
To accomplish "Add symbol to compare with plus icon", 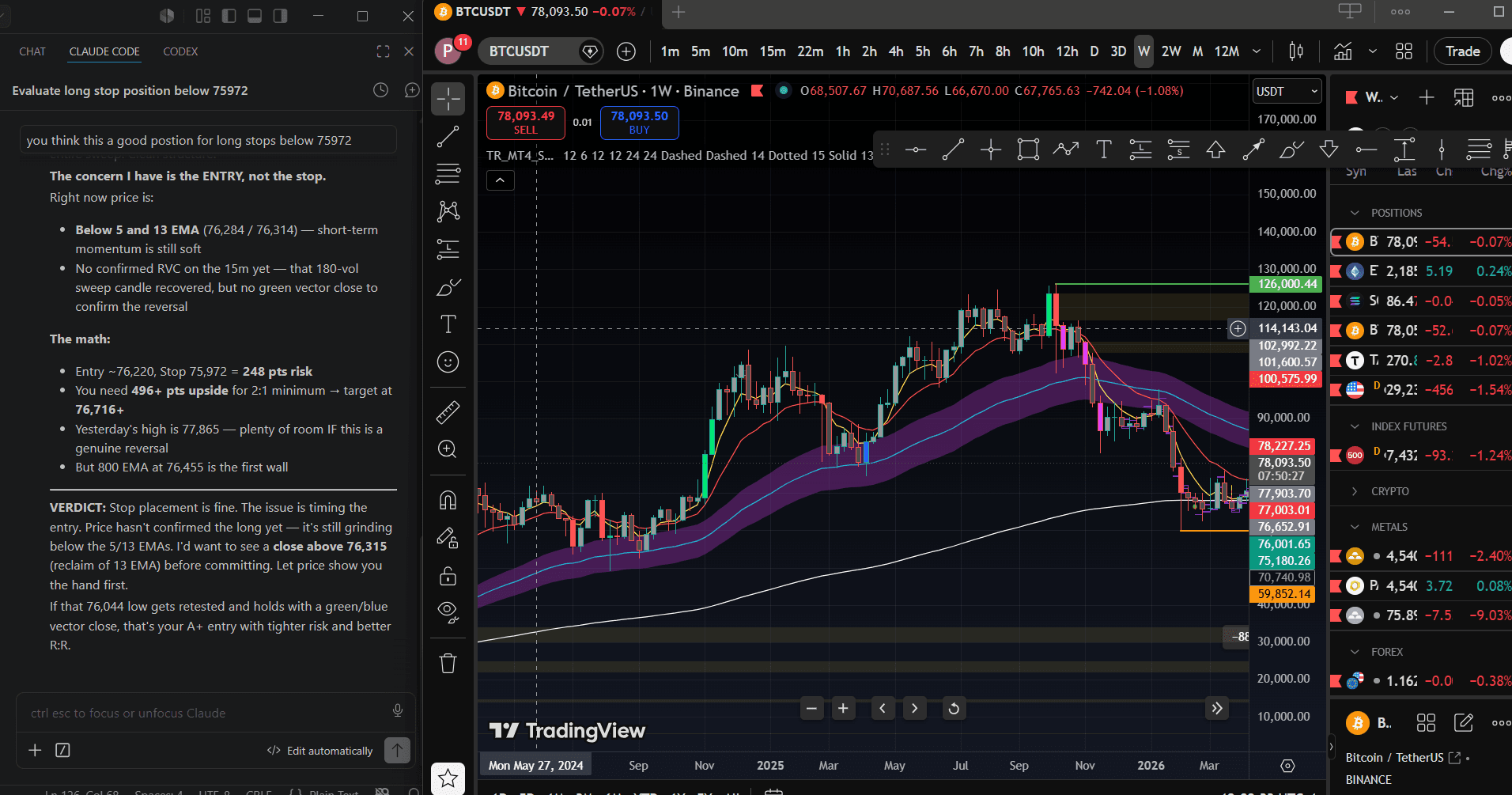I will [626, 51].
